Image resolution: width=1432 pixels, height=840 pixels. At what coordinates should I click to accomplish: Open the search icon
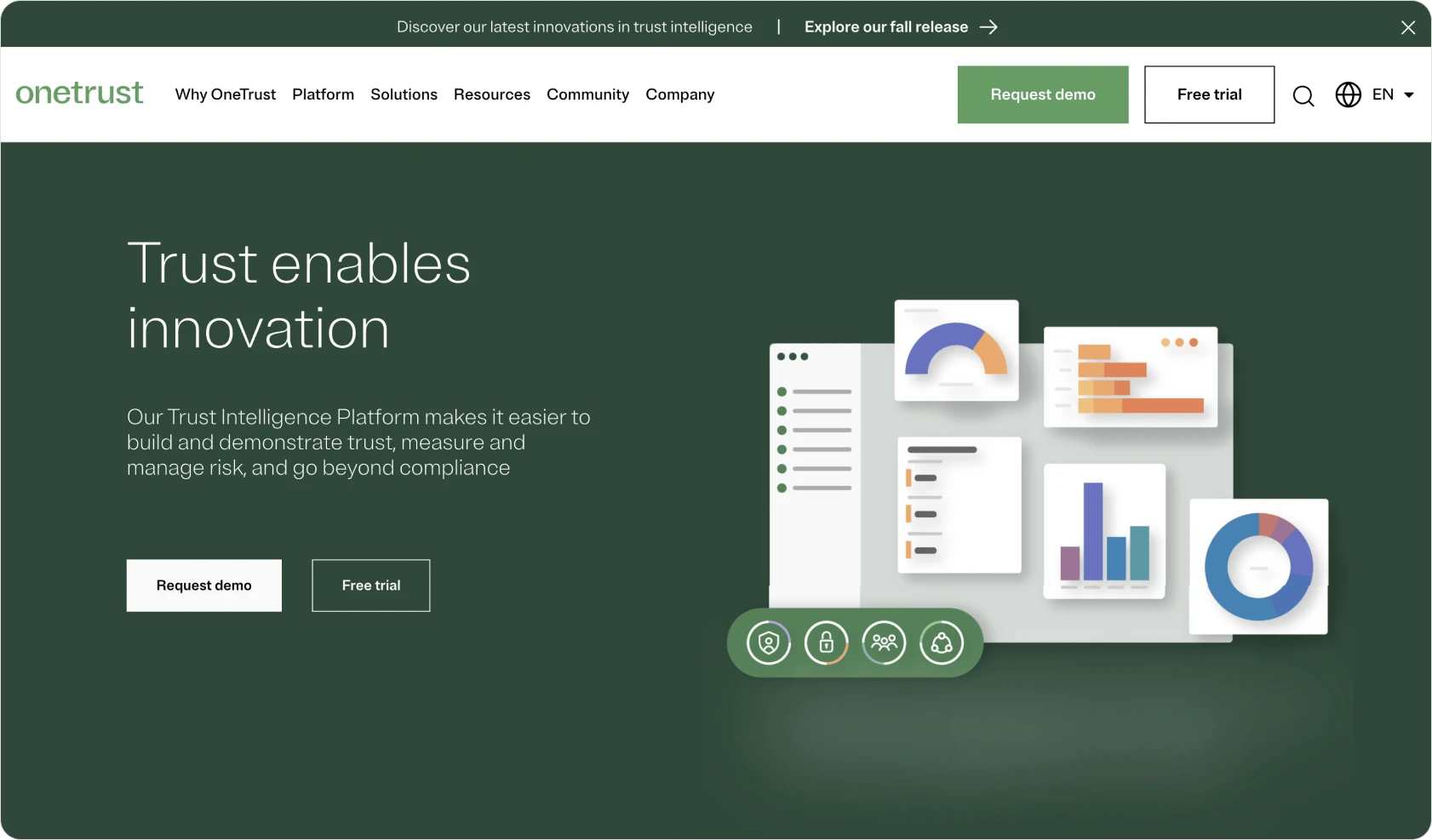point(1303,95)
